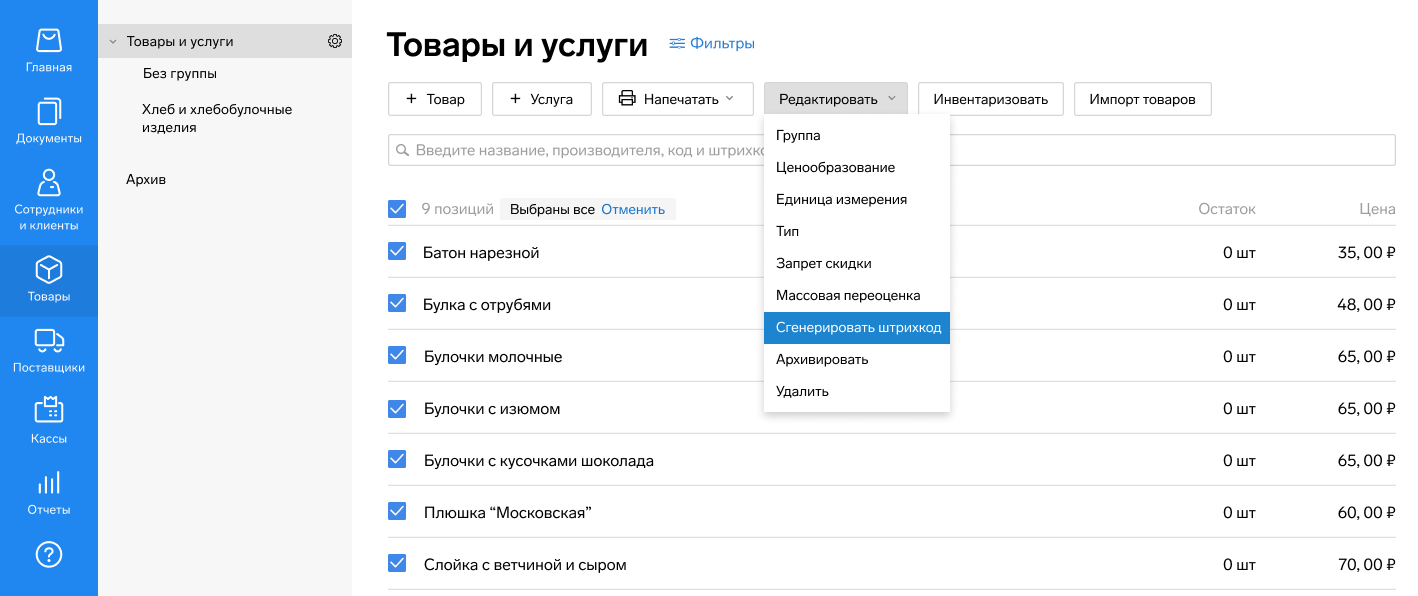Screen dimensions: 1418x596
Task: Collapse the Товары и услуги tree chevron
Action: [x=113, y=42]
